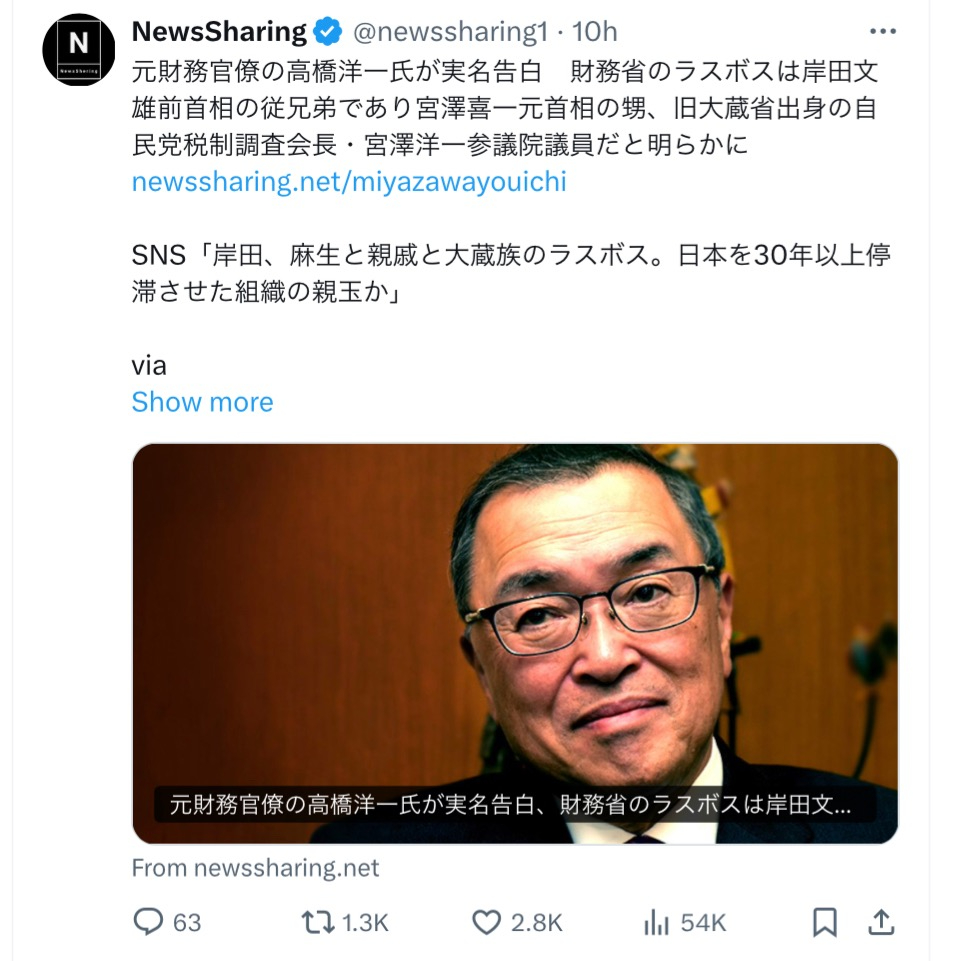Click the From newssharing.net source label
Viewport: 975px width, 961px height.
click(x=255, y=868)
